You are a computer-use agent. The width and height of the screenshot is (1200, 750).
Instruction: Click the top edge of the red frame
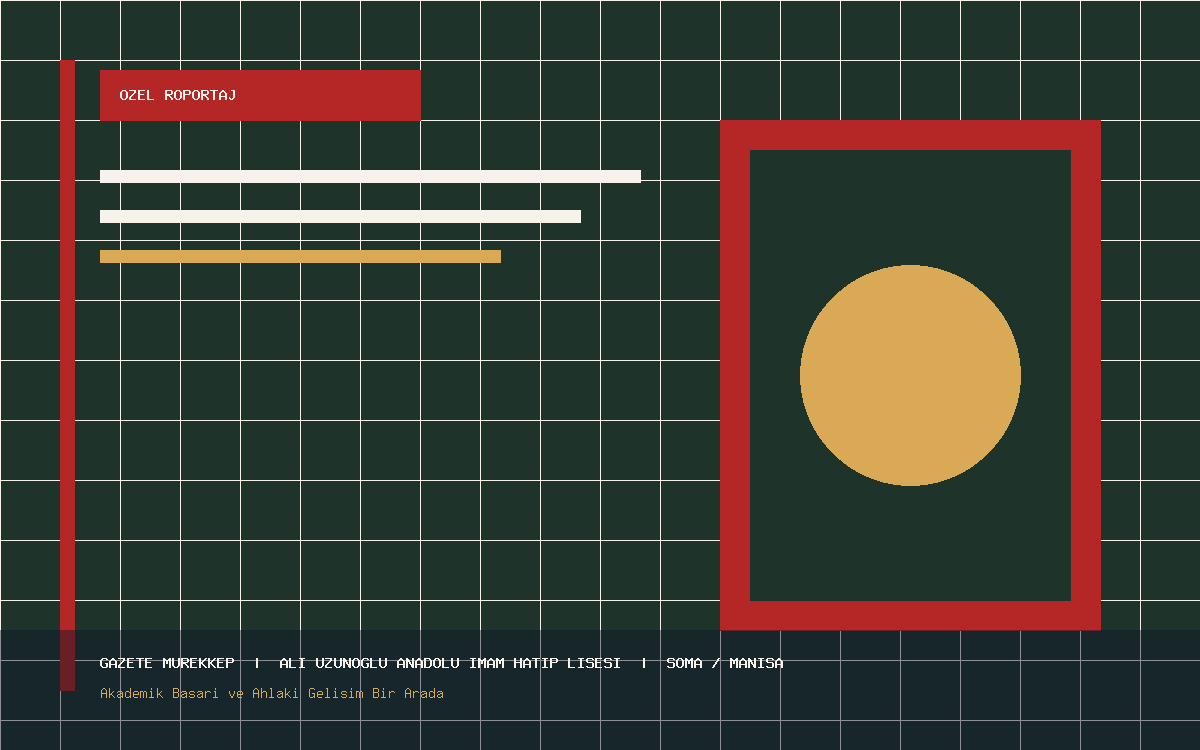910,135
